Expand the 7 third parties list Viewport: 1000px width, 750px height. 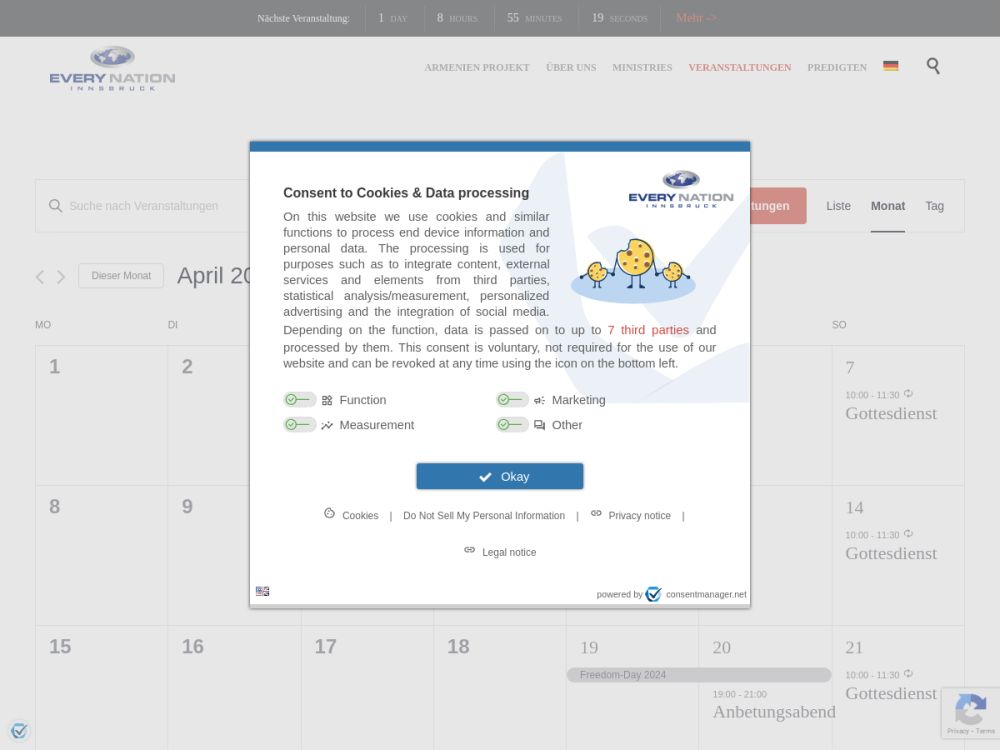coord(648,330)
